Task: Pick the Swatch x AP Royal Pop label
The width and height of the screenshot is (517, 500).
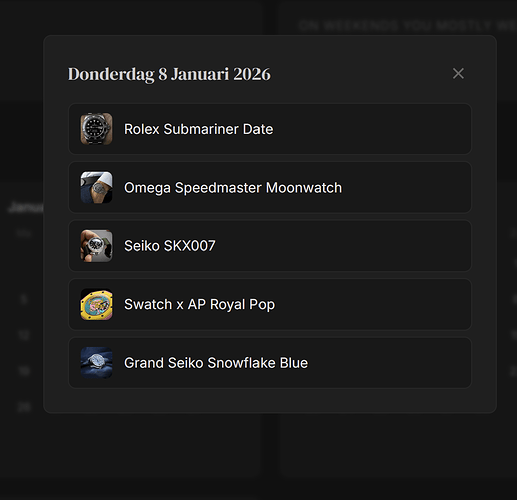Action: coord(199,304)
